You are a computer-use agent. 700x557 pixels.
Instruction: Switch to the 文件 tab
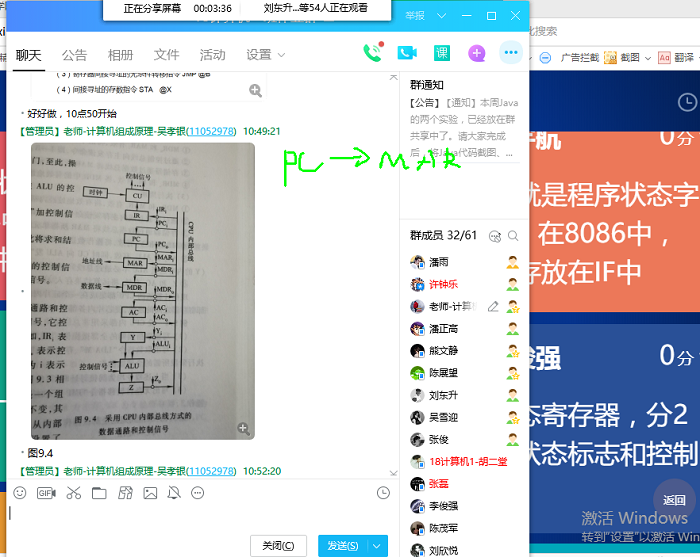(166, 55)
